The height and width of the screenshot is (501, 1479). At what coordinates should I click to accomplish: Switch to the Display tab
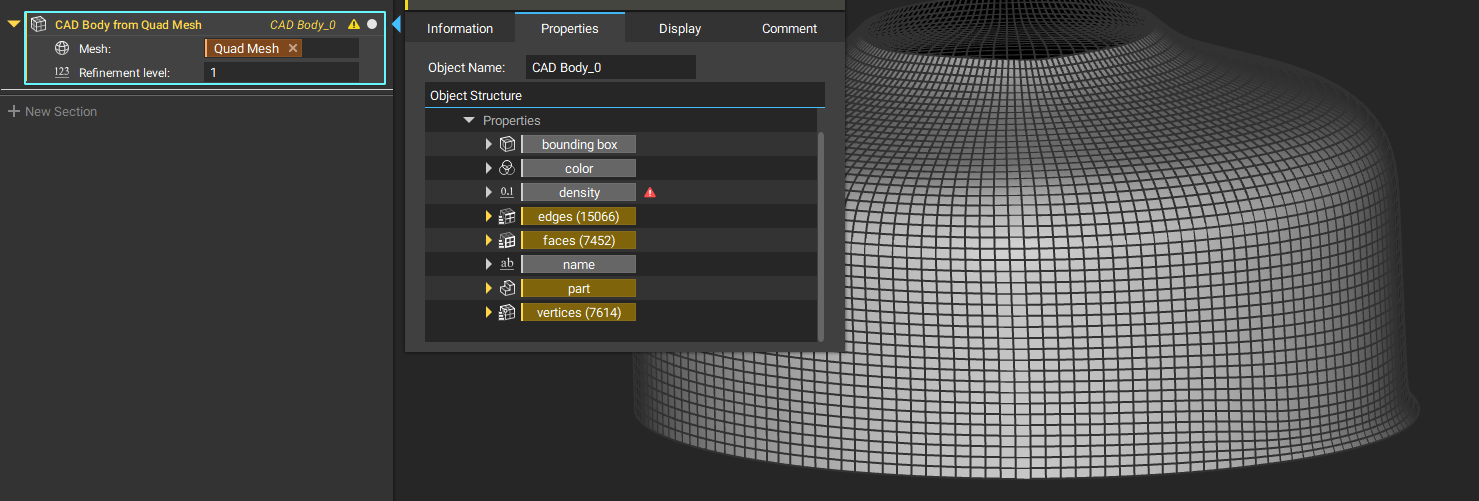[x=680, y=28]
